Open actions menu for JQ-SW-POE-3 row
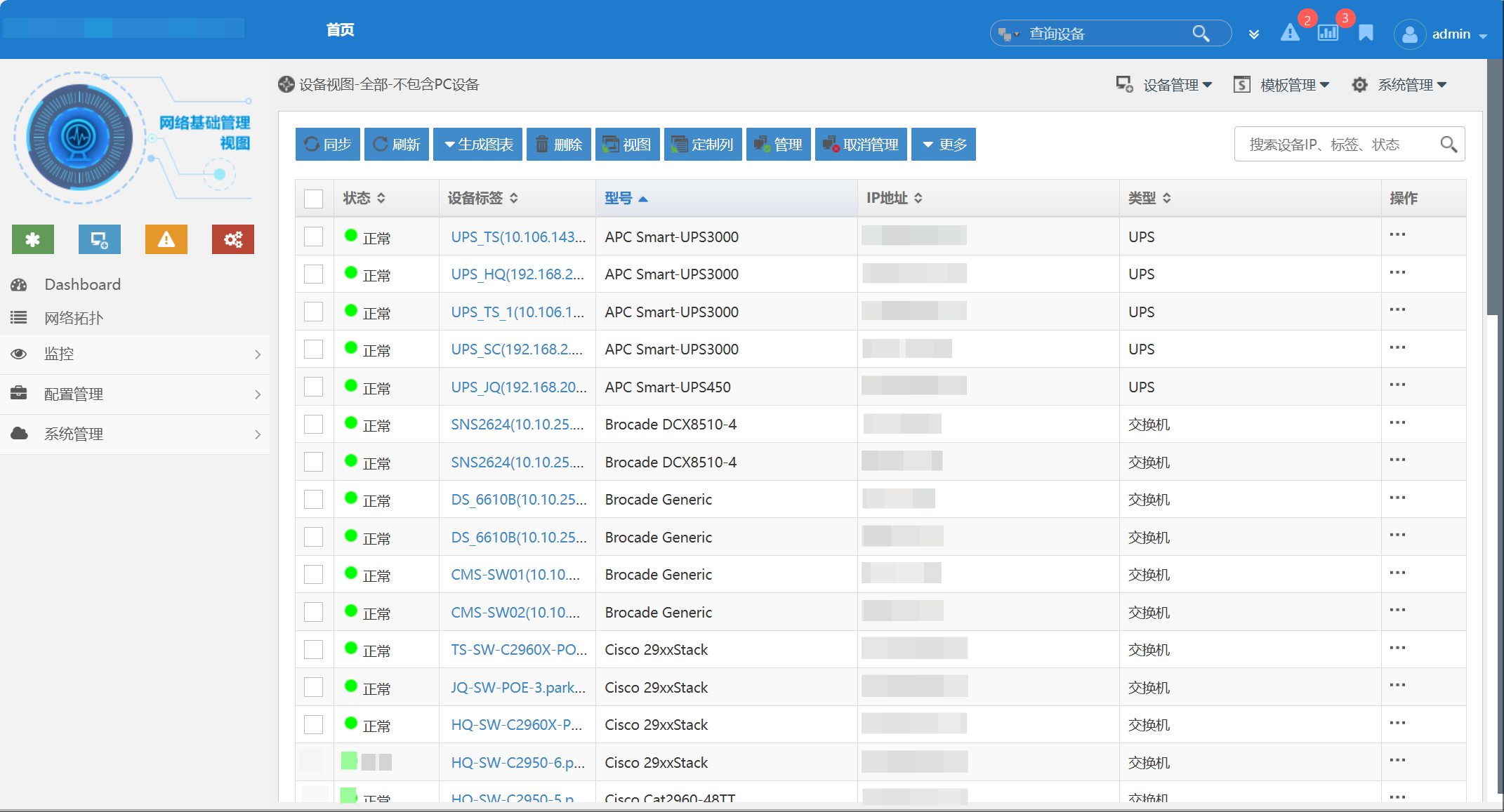Image resolution: width=1504 pixels, height=812 pixels. pos(1397,685)
